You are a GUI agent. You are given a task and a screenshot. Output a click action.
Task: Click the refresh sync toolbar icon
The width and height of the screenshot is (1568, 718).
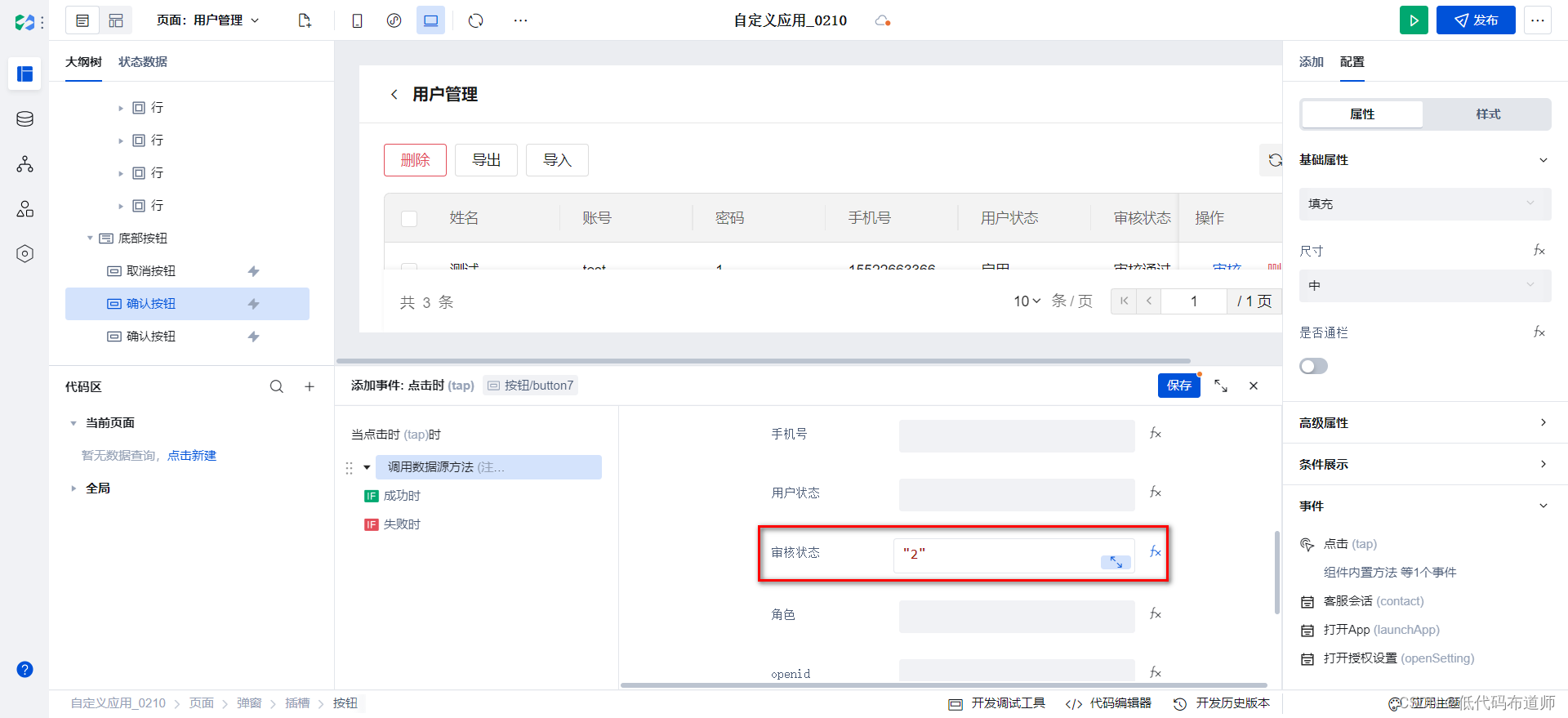pos(476,20)
